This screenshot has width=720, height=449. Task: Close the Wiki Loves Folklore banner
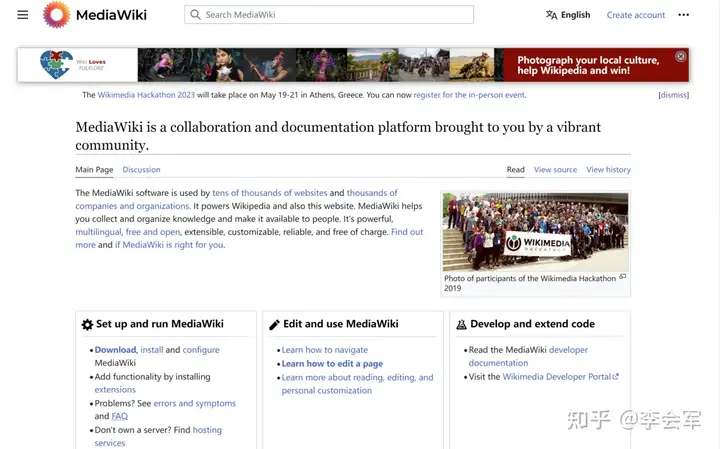[681, 56]
